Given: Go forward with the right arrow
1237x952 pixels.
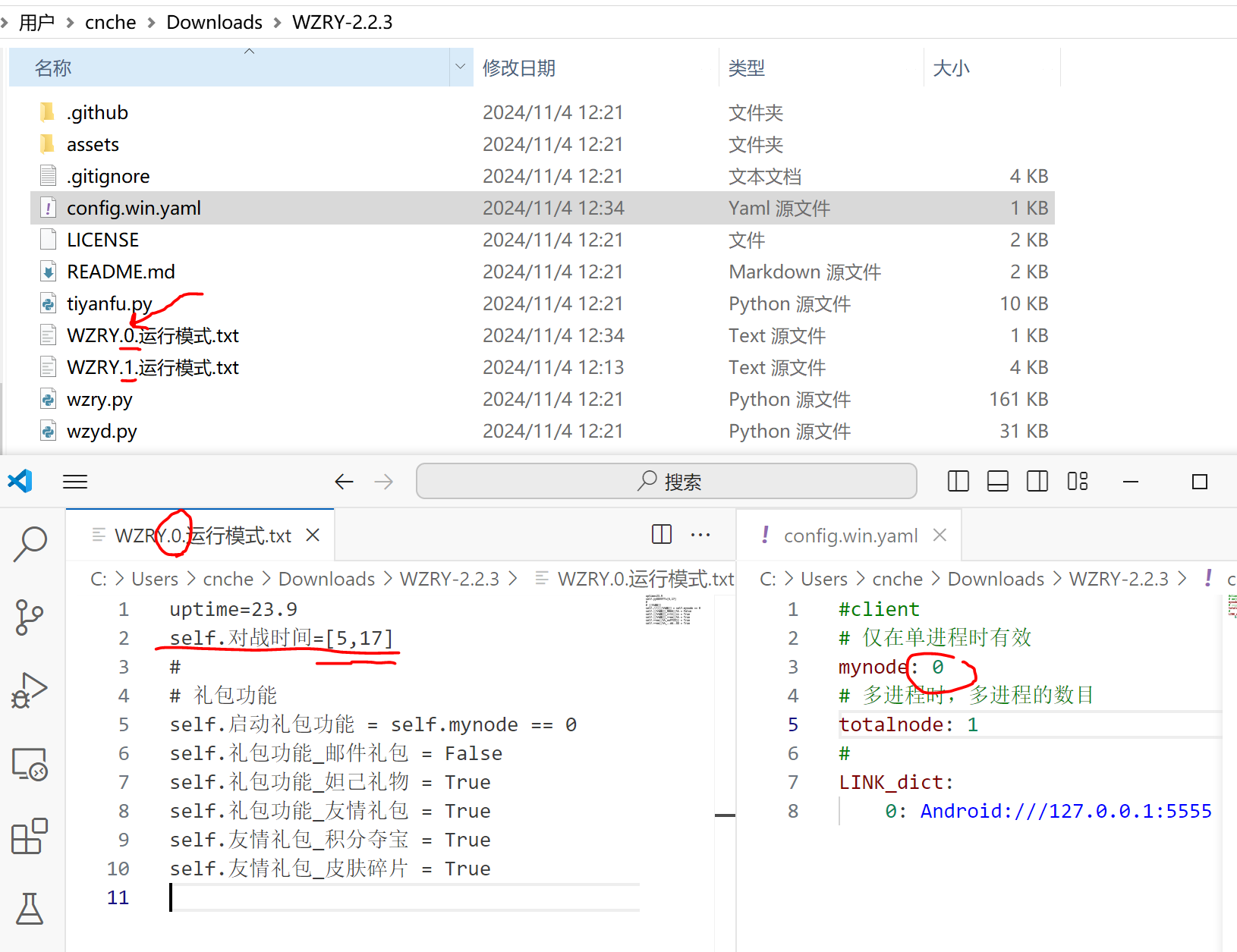Looking at the screenshot, I should pos(384,482).
